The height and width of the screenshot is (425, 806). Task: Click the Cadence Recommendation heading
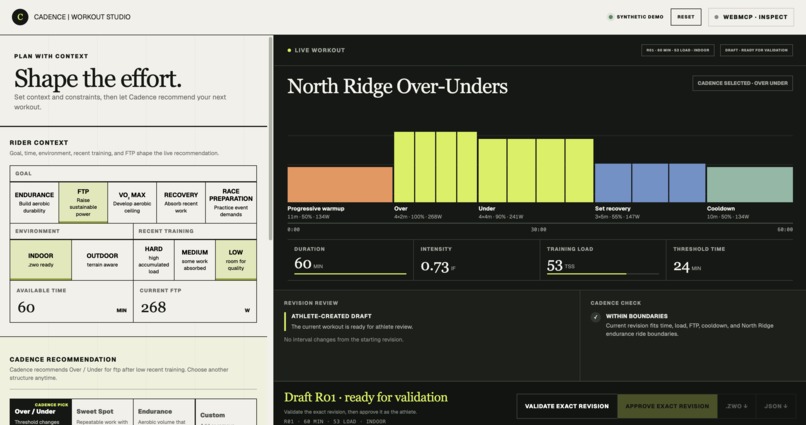tap(63, 359)
